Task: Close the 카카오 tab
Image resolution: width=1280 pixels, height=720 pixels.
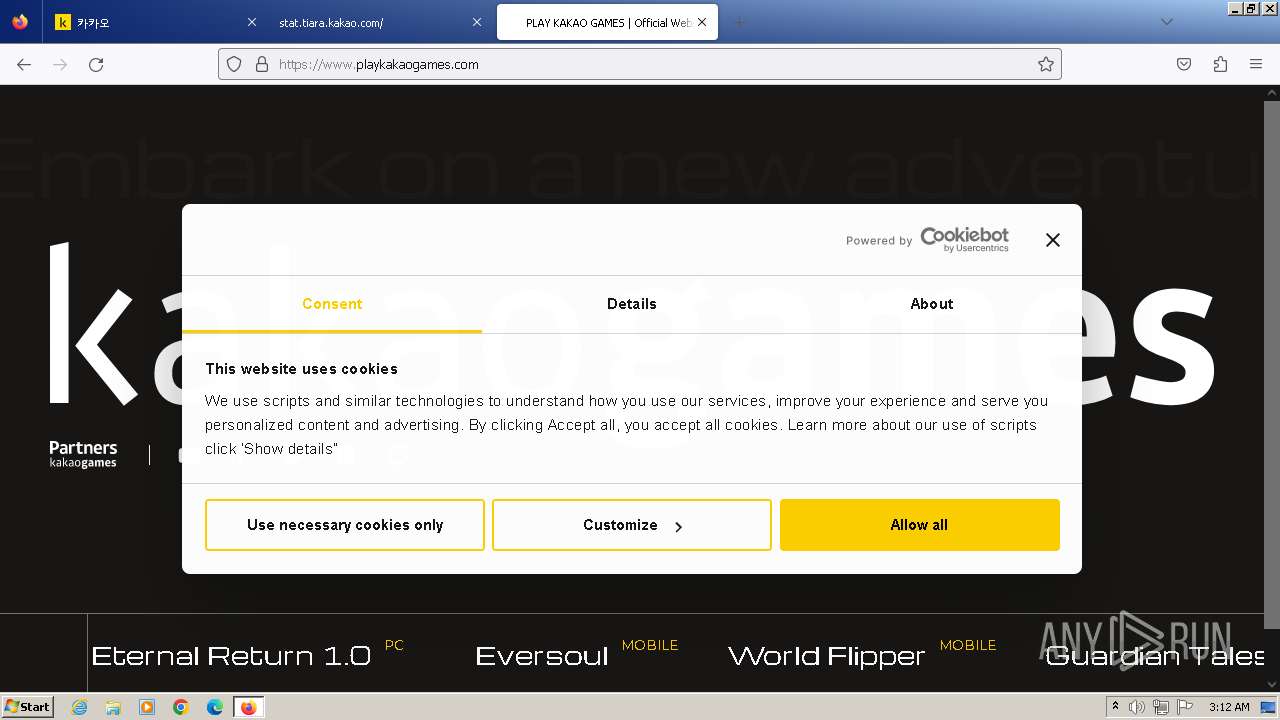Action: tap(251, 22)
